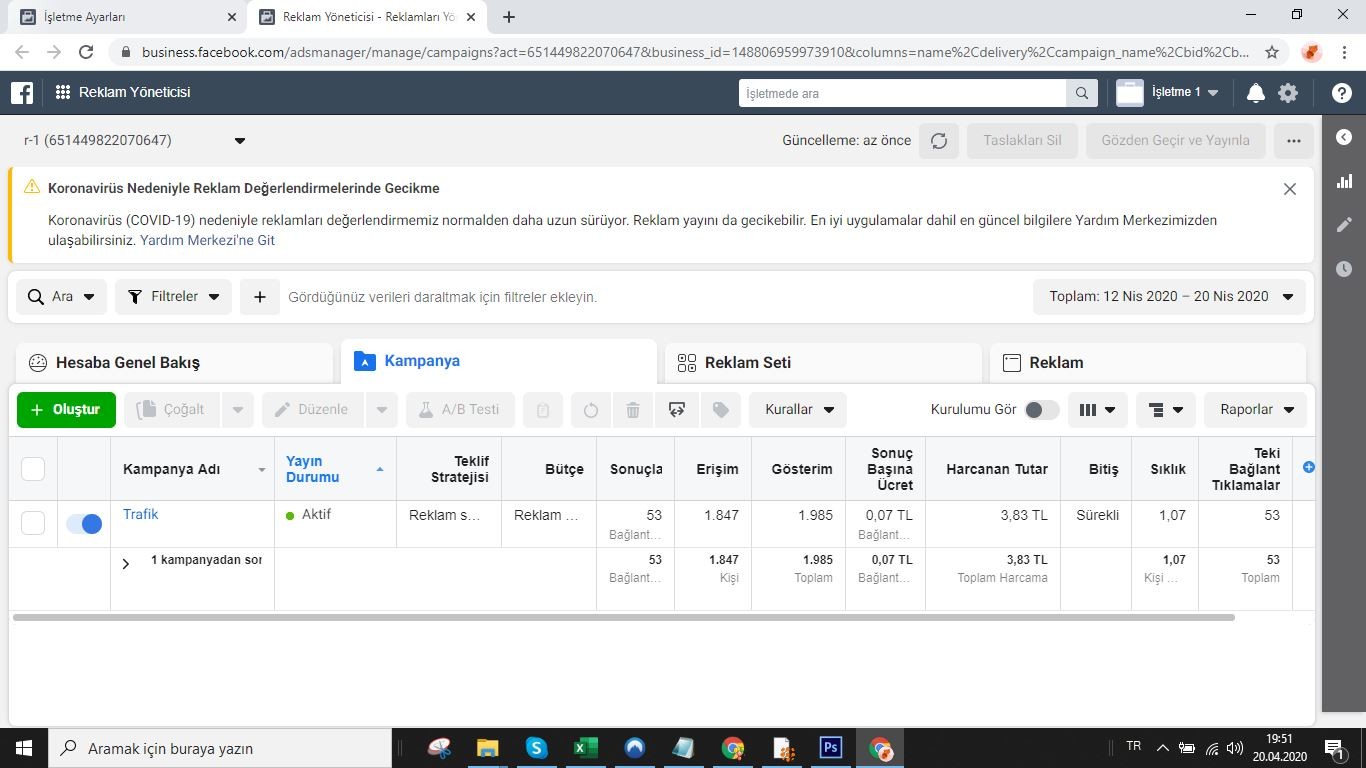This screenshot has width=1366, height=768.
Task: Click the filter input field in the filter bar
Action: (x=655, y=297)
